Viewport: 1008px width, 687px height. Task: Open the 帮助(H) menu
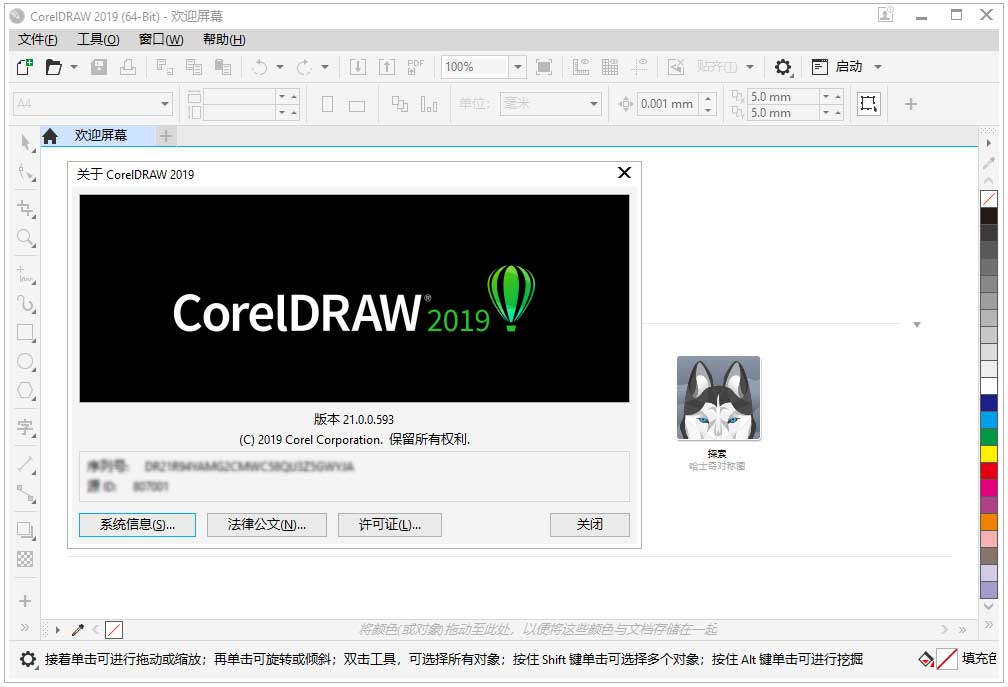(224, 40)
